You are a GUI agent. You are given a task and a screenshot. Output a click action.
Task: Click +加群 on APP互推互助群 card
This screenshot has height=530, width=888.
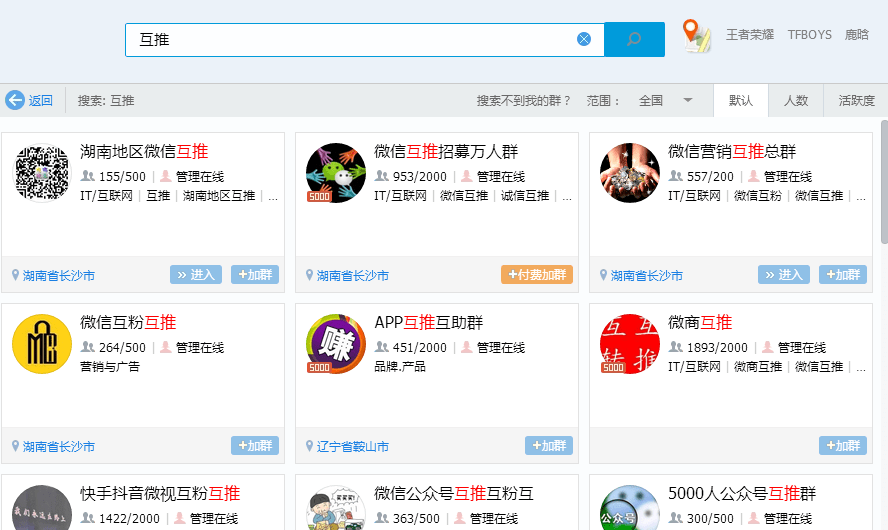(x=549, y=446)
